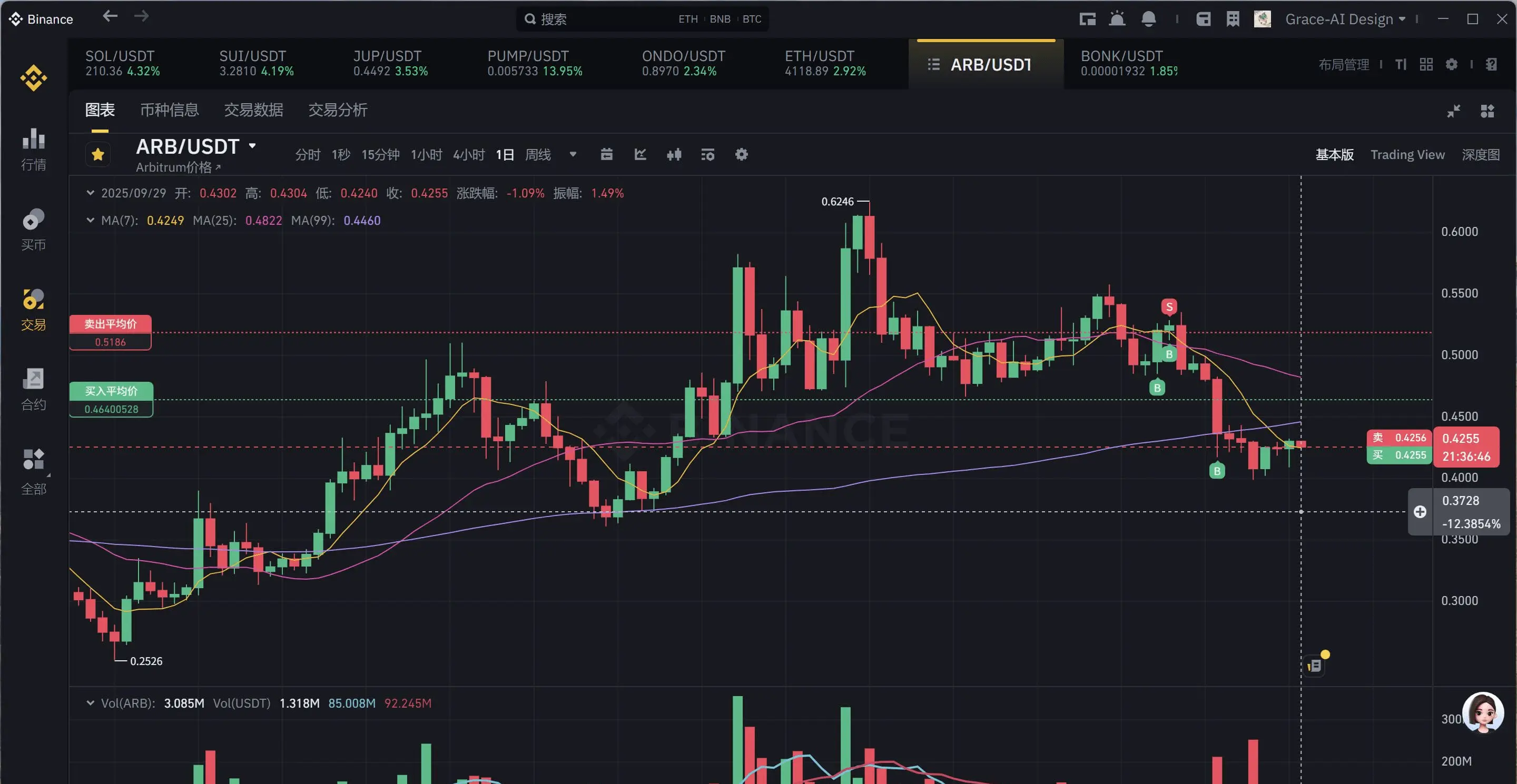Go forward with the right arrow
This screenshot has height=784, width=1517.
click(x=141, y=16)
